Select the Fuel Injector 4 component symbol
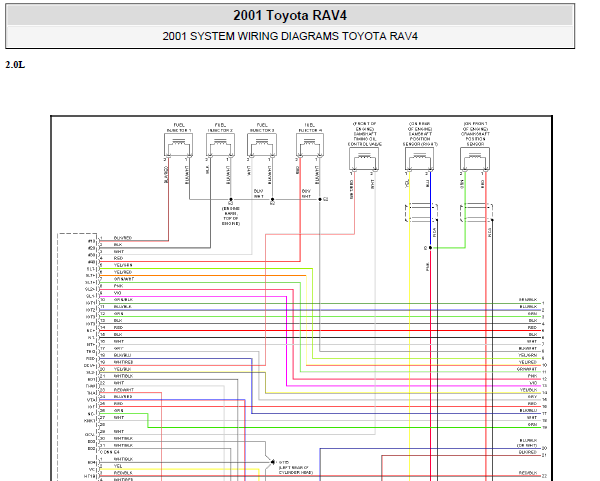 click(x=310, y=146)
